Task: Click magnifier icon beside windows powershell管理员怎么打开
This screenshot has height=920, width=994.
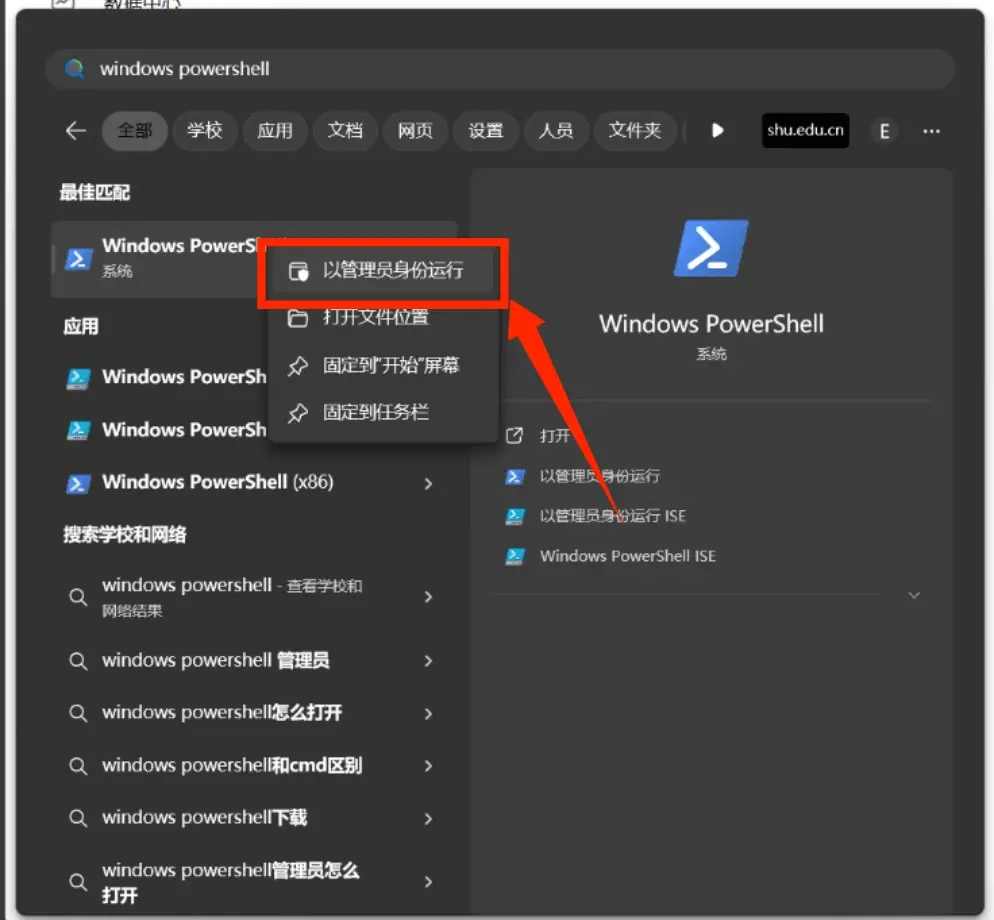Action: tap(78, 882)
